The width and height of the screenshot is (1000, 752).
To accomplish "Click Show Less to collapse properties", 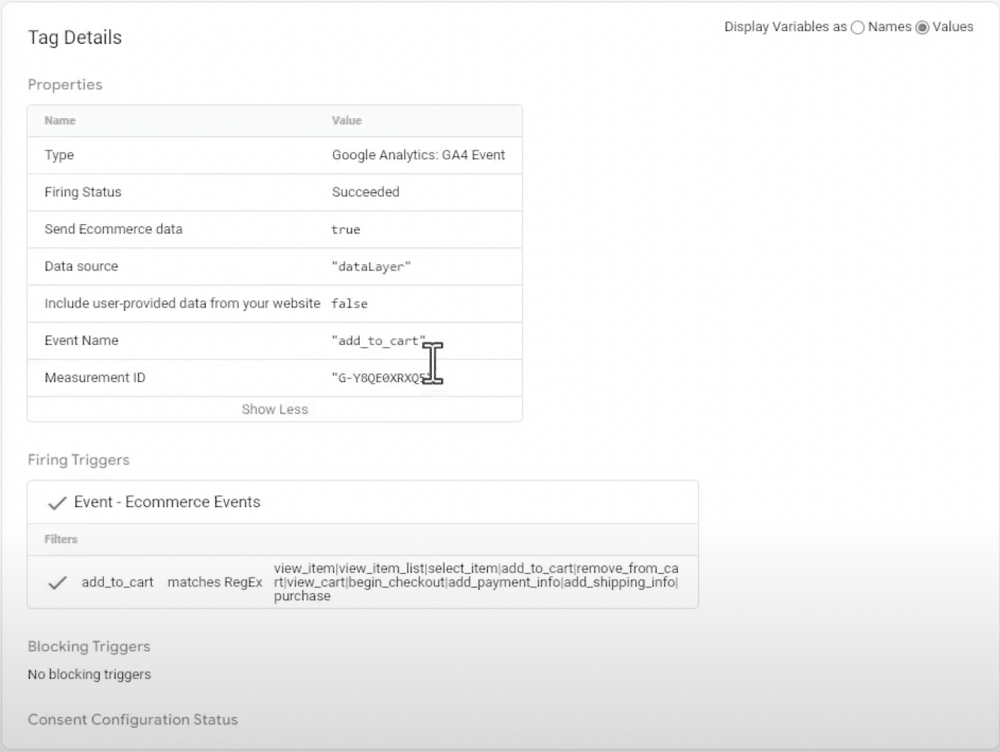I will 274,409.
